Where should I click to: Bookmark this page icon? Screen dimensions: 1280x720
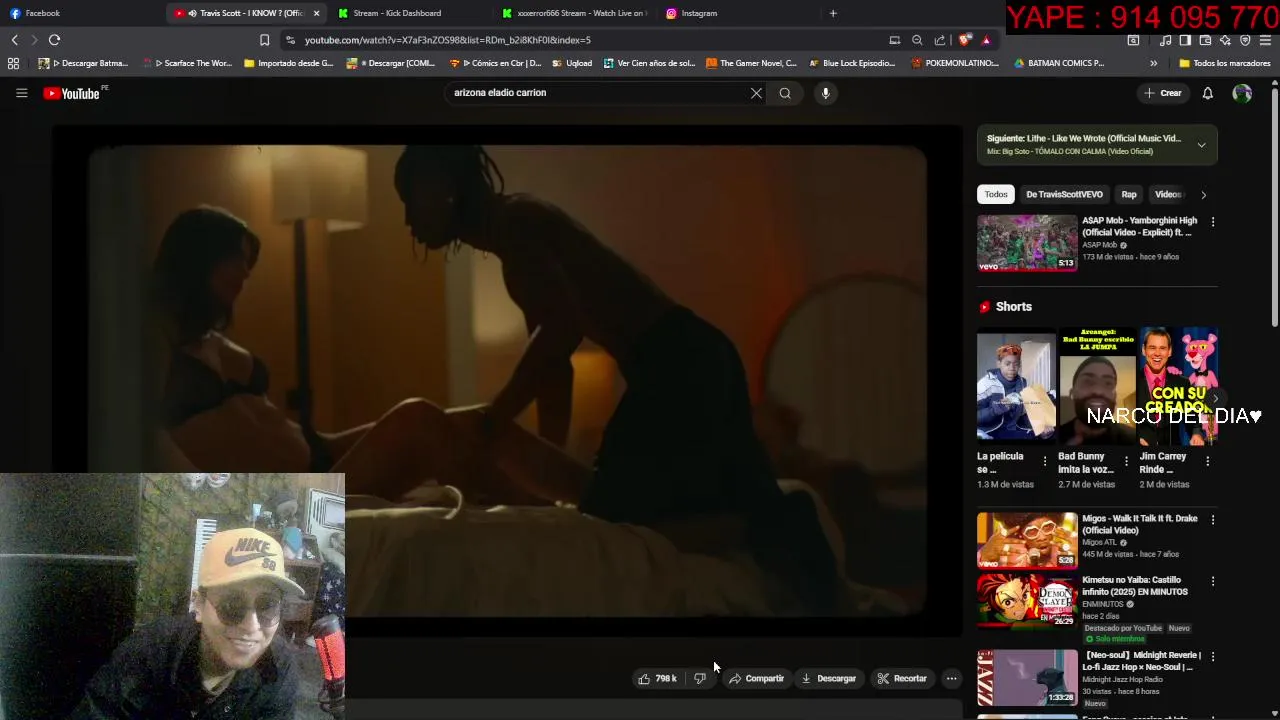coord(264,40)
